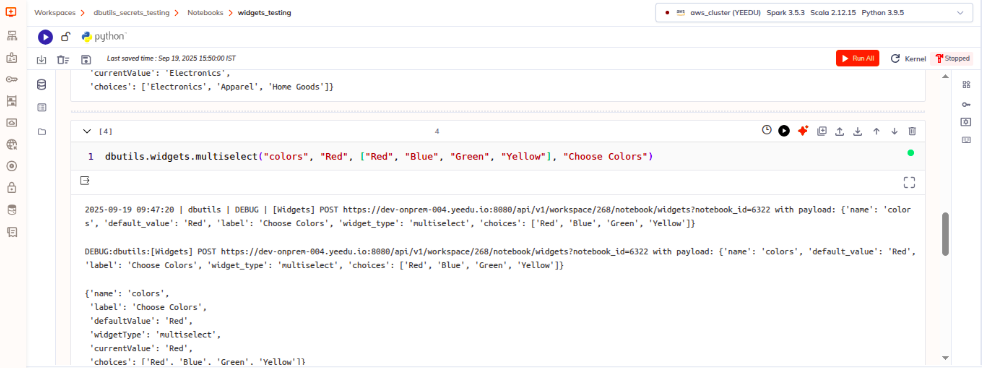The height and width of the screenshot is (368, 982).
Task: Click the red AI sparkle assistant icon
Action: [x=803, y=130]
